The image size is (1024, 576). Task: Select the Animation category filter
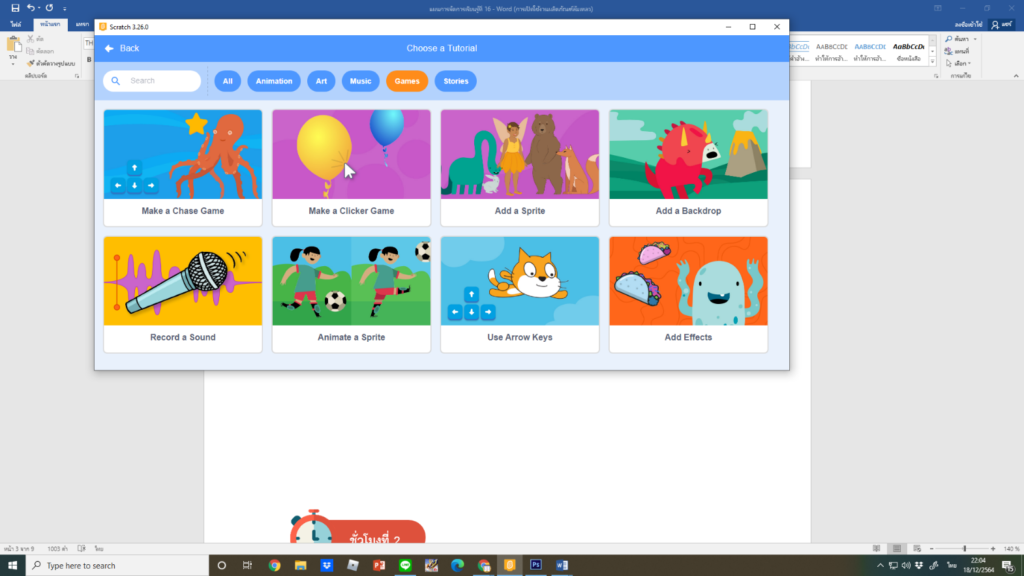(x=274, y=81)
